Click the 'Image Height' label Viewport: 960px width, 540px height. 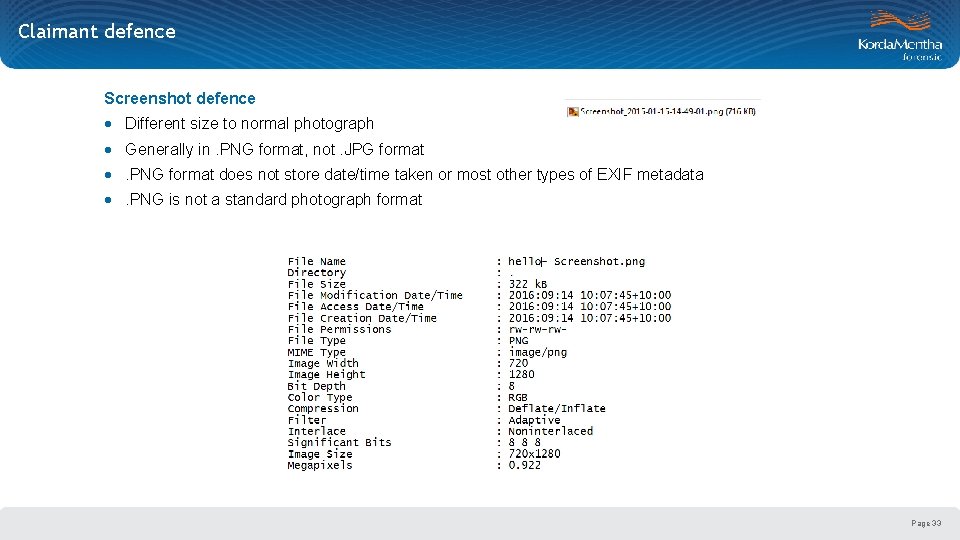point(326,374)
